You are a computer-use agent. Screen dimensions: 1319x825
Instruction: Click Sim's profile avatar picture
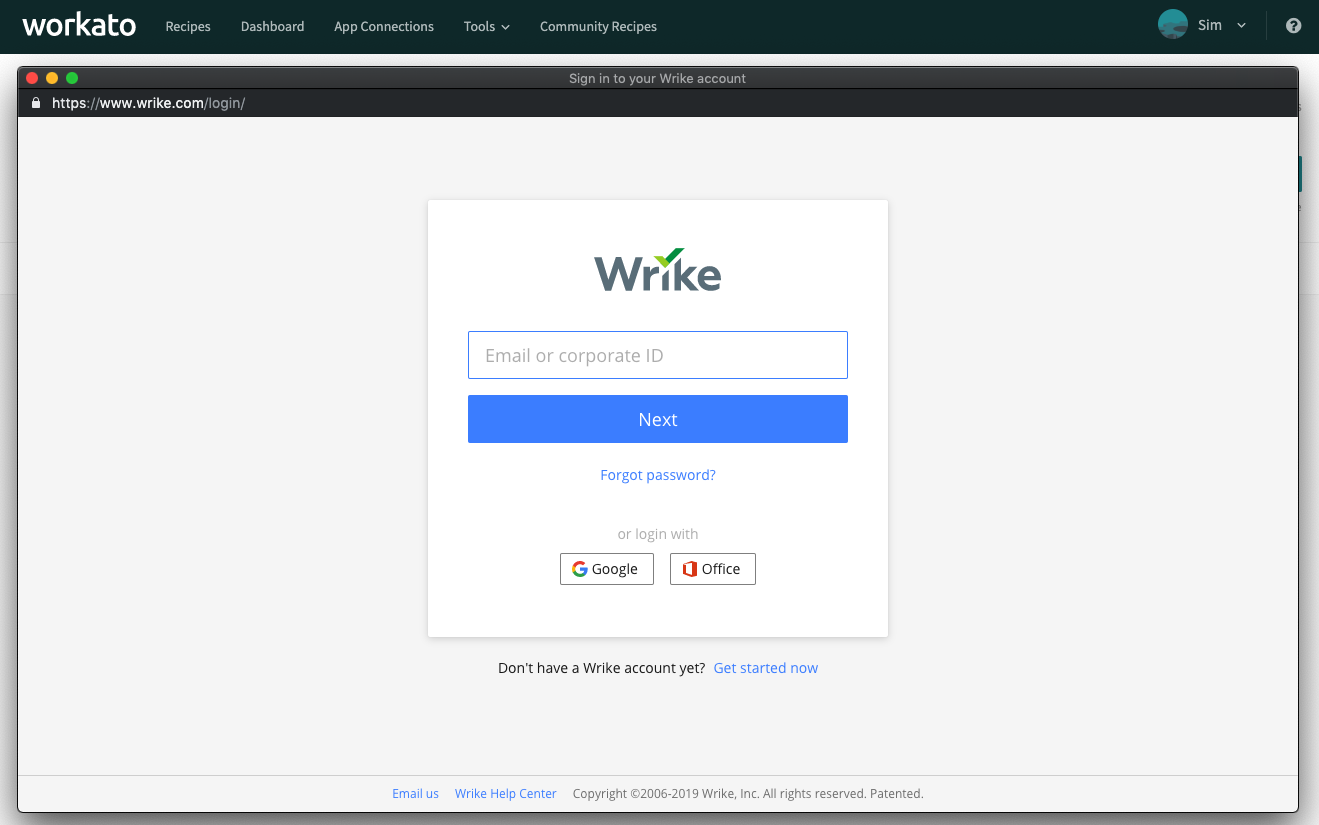coord(1172,23)
